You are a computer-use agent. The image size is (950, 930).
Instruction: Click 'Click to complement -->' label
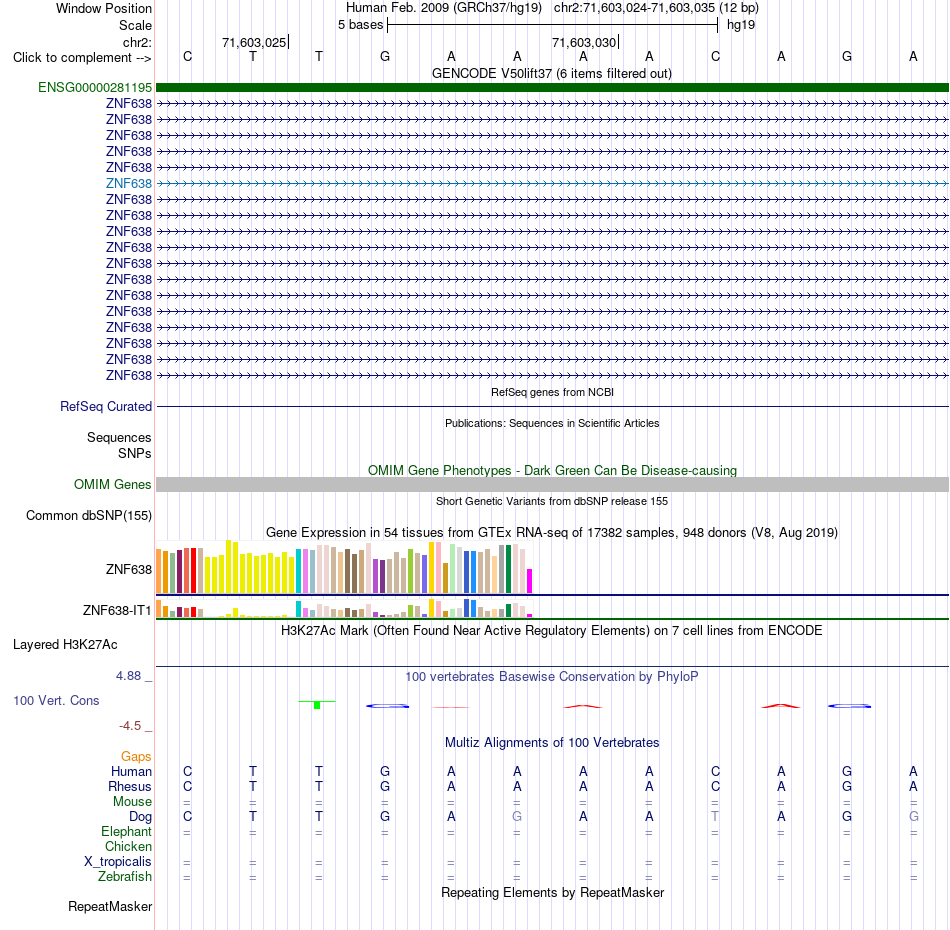coord(82,58)
